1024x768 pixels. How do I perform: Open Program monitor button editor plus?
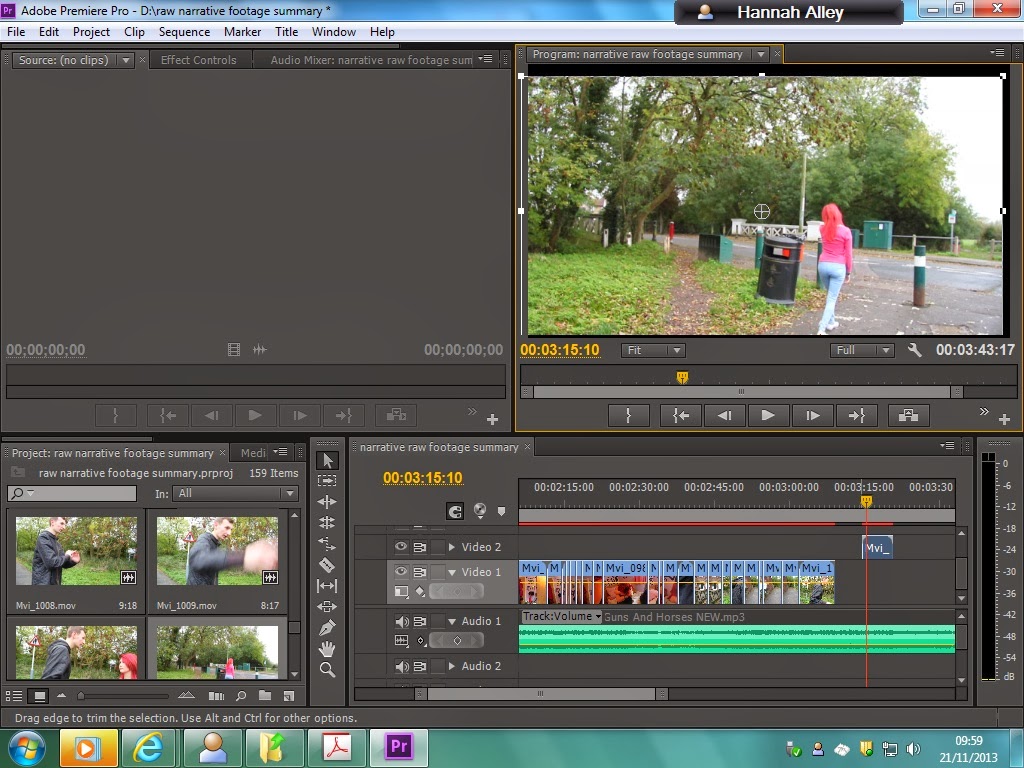(x=1004, y=419)
